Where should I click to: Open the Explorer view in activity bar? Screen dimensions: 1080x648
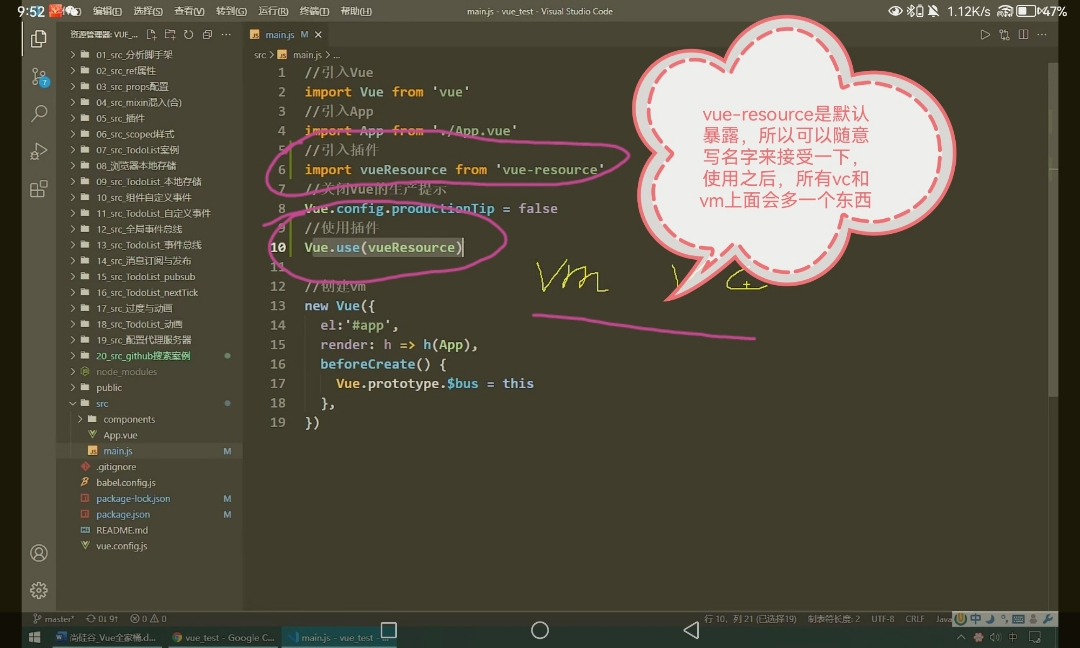(39, 39)
